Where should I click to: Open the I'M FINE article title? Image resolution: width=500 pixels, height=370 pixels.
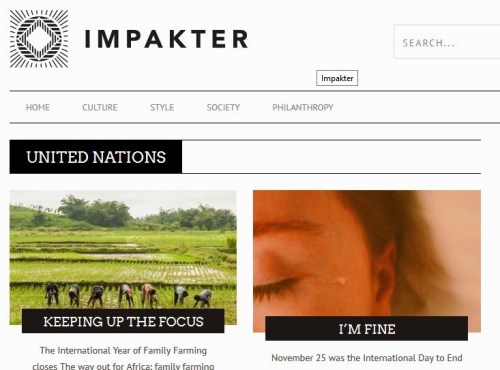(367, 329)
